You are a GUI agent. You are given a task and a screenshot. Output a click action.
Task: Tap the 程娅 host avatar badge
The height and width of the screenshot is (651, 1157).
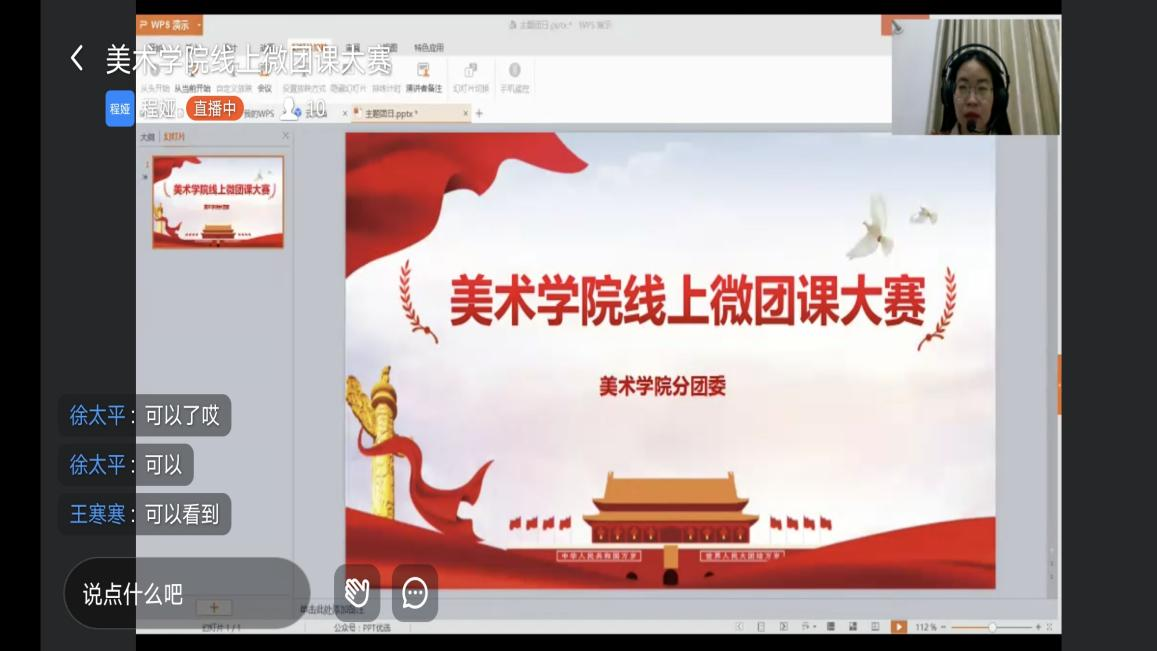pyautogui.click(x=120, y=108)
